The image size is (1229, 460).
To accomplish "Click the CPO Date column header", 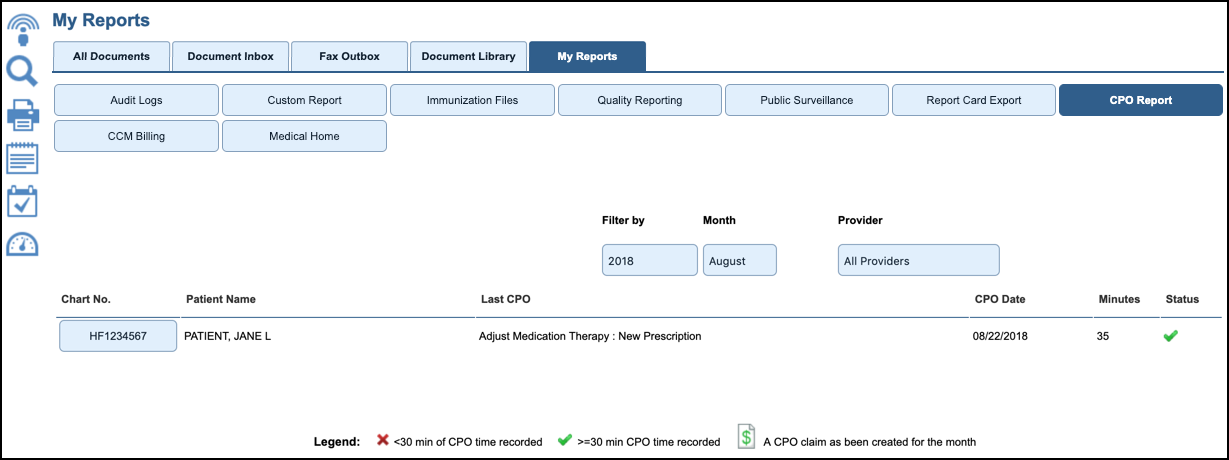I will click(1000, 299).
